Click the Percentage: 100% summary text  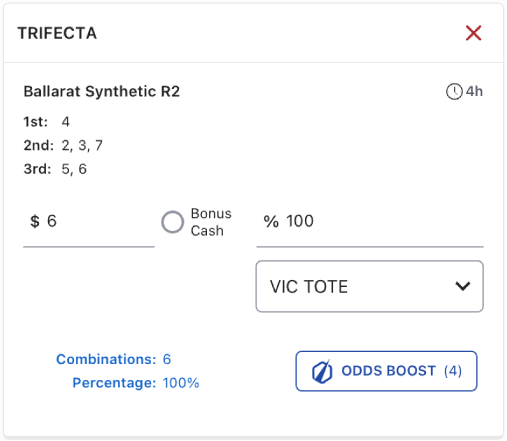coord(136,383)
